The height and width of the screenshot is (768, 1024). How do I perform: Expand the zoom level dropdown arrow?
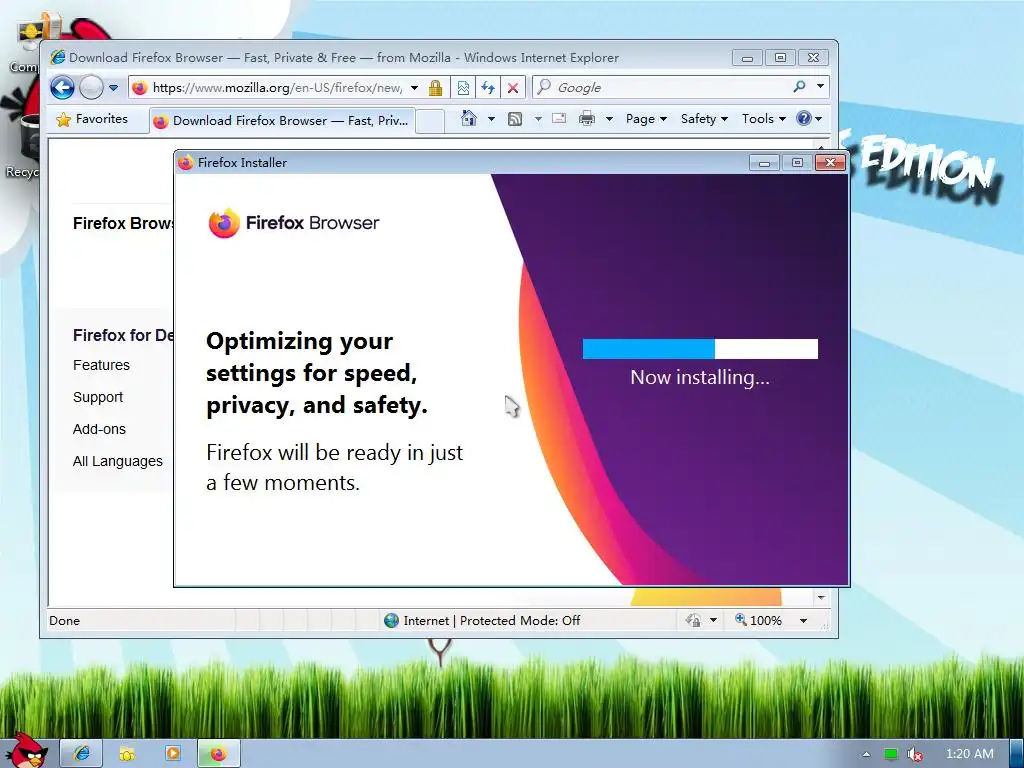click(x=803, y=620)
